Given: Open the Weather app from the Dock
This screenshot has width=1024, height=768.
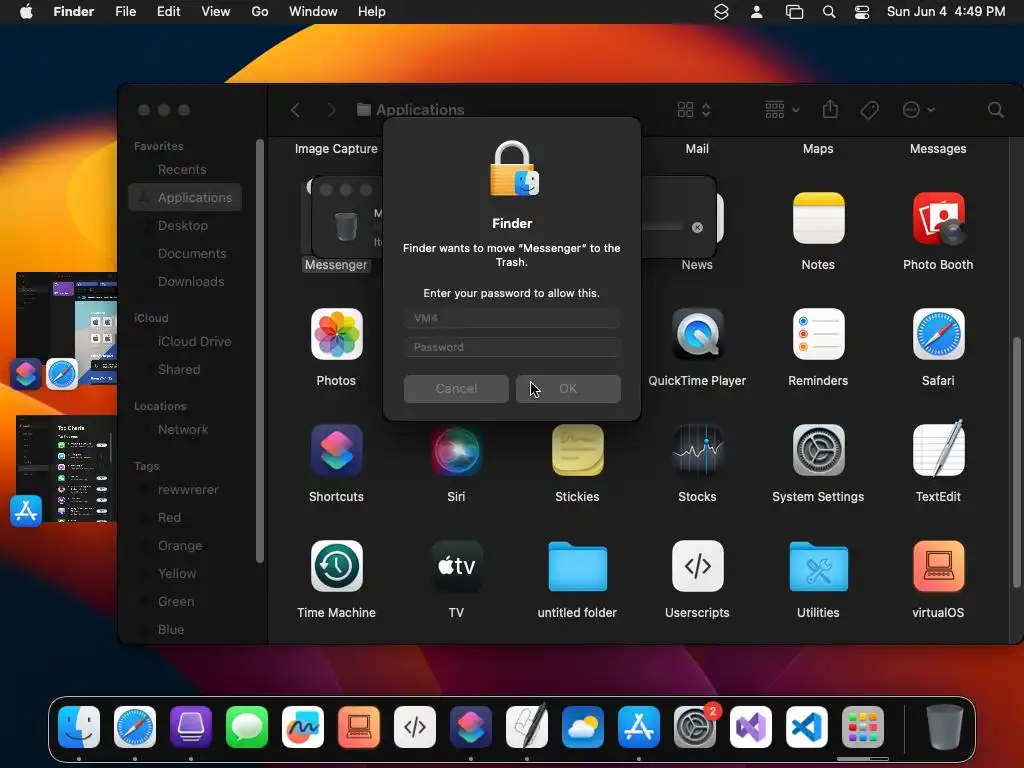Looking at the screenshot, I should click(x=583, y=727).
